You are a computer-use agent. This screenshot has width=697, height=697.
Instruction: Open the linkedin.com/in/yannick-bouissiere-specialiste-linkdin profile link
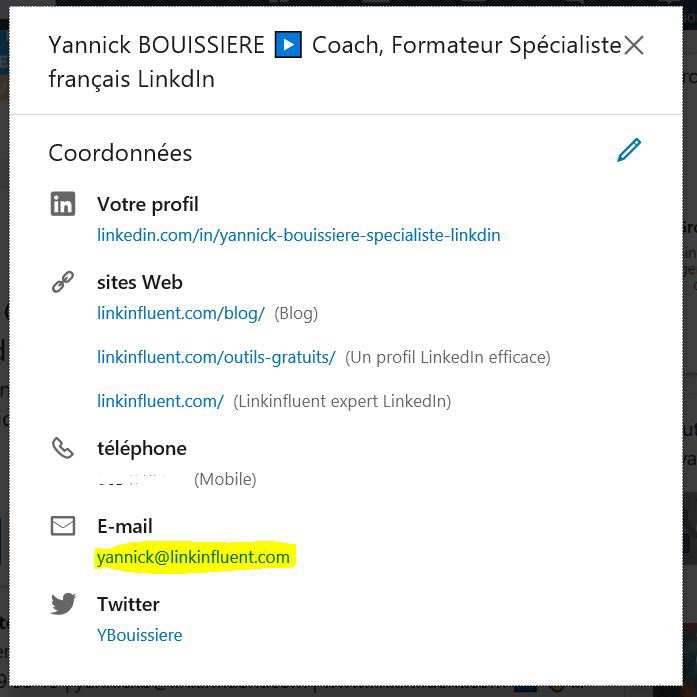coord(299,235)
